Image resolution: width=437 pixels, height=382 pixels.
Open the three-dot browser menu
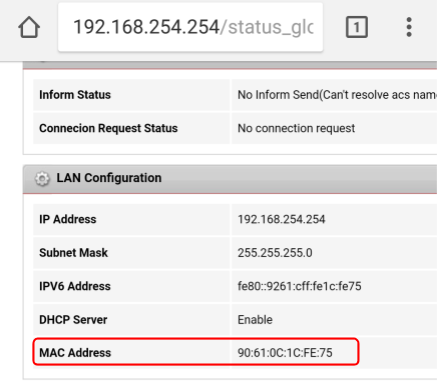(x=409, y=27)
